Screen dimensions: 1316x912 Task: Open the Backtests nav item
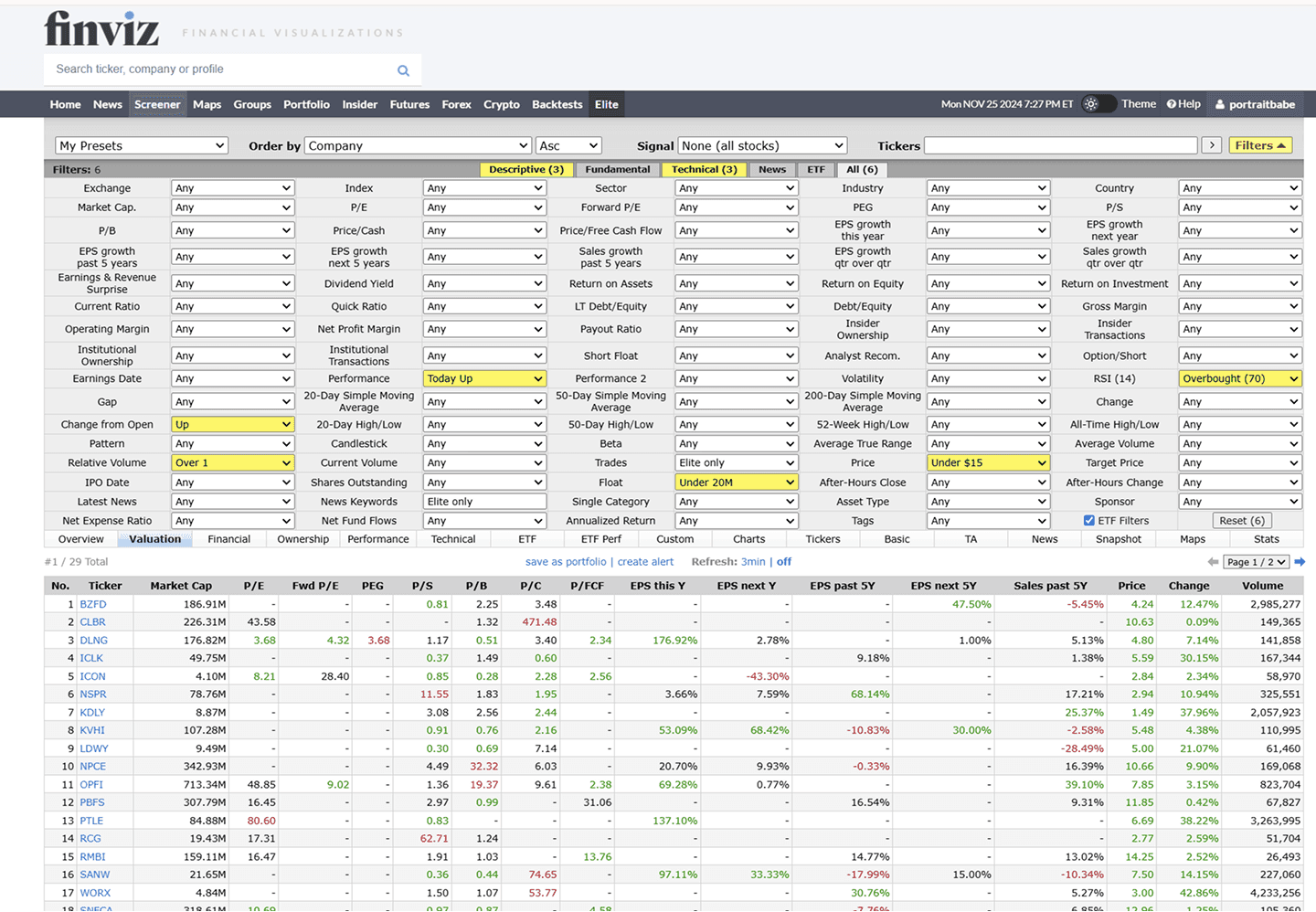click(557, 104)
